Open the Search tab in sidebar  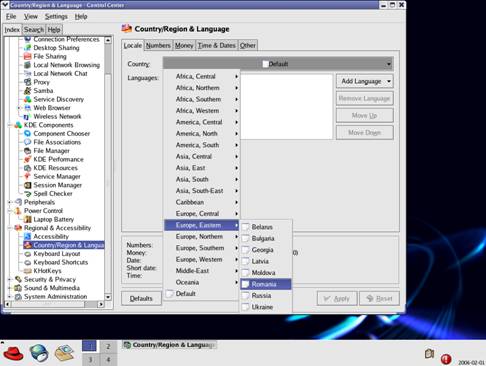(x=34, y=30)
